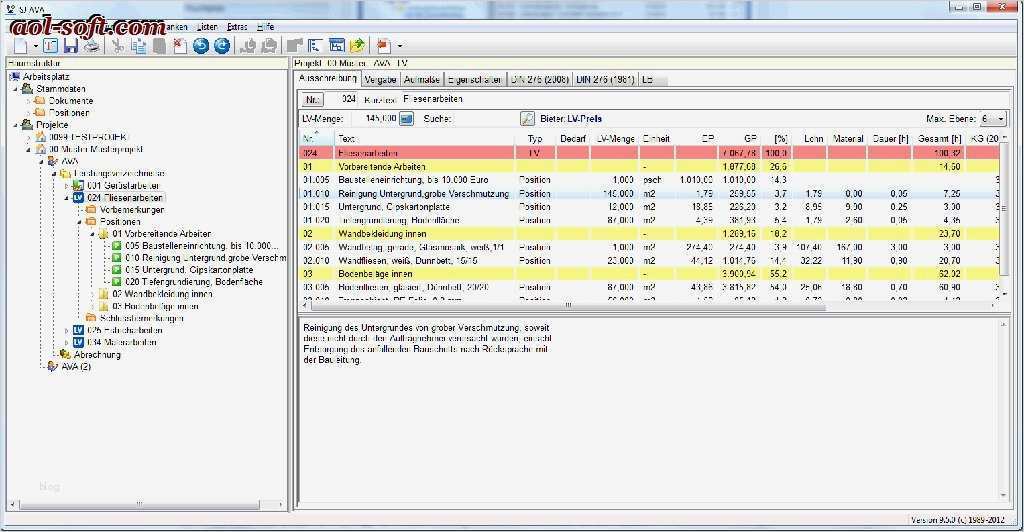Save with the floppy disk icon
Viewport: 1024px width, 532px height.
coord(71,45)
